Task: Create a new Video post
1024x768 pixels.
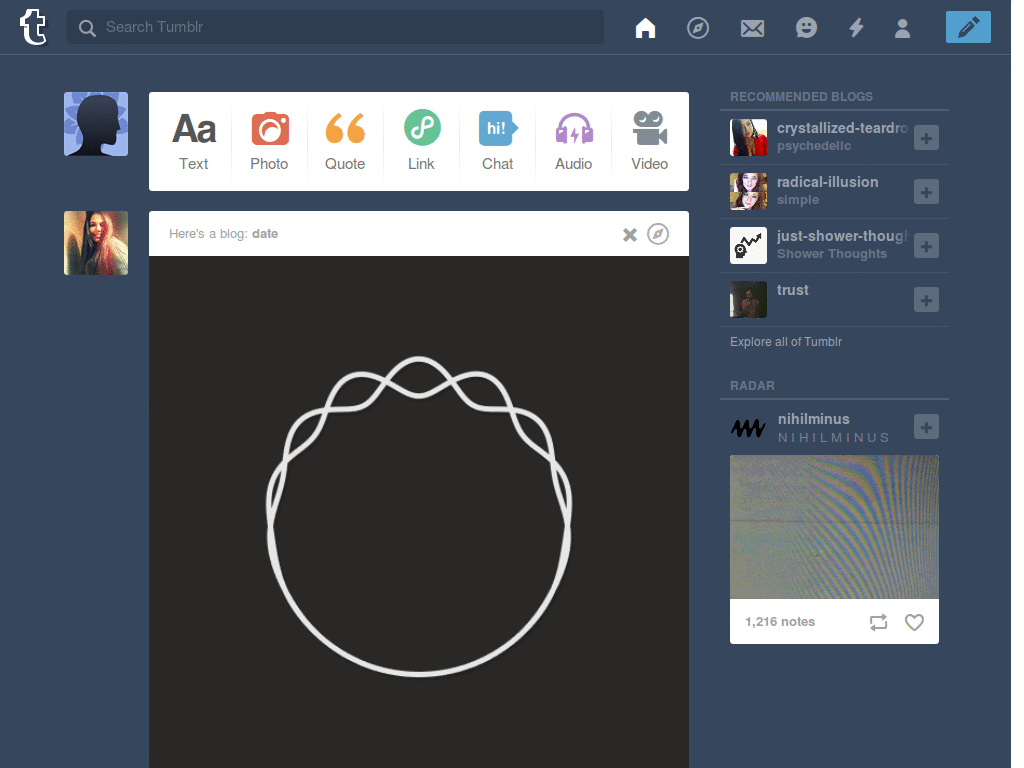Action: (x=649, y=142)
